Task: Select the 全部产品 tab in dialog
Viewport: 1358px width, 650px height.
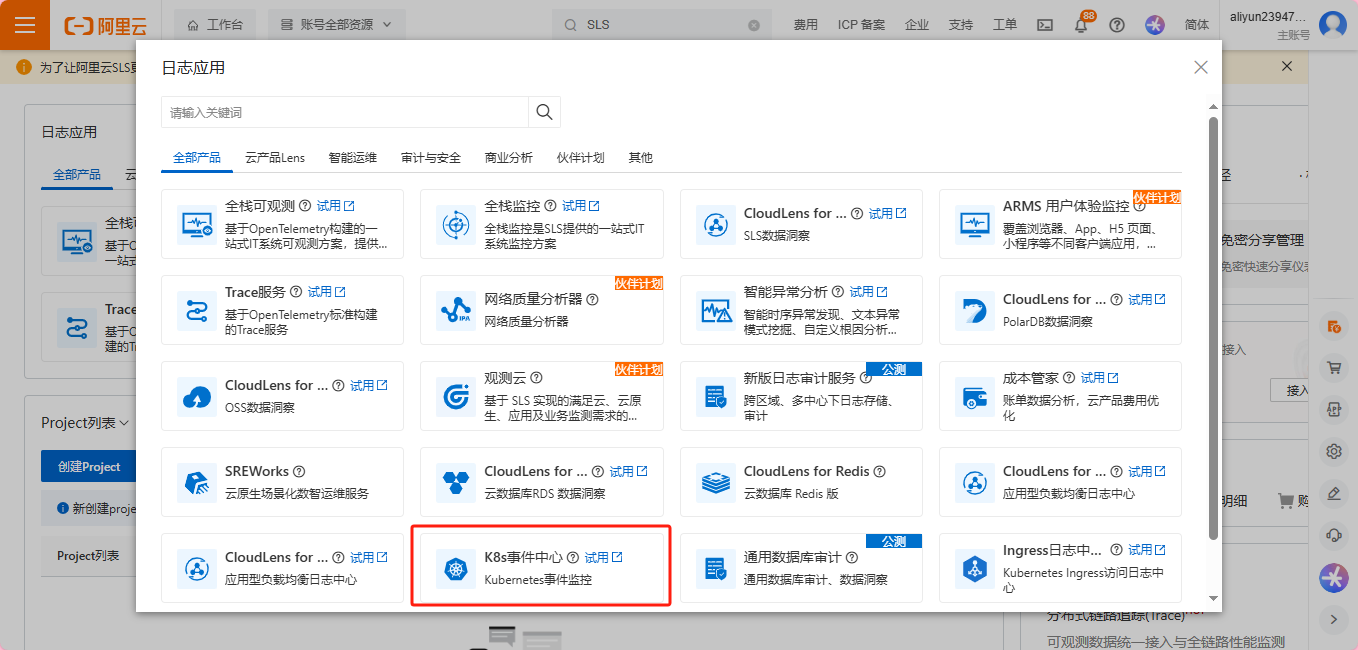Action: (x=196, y=158)
